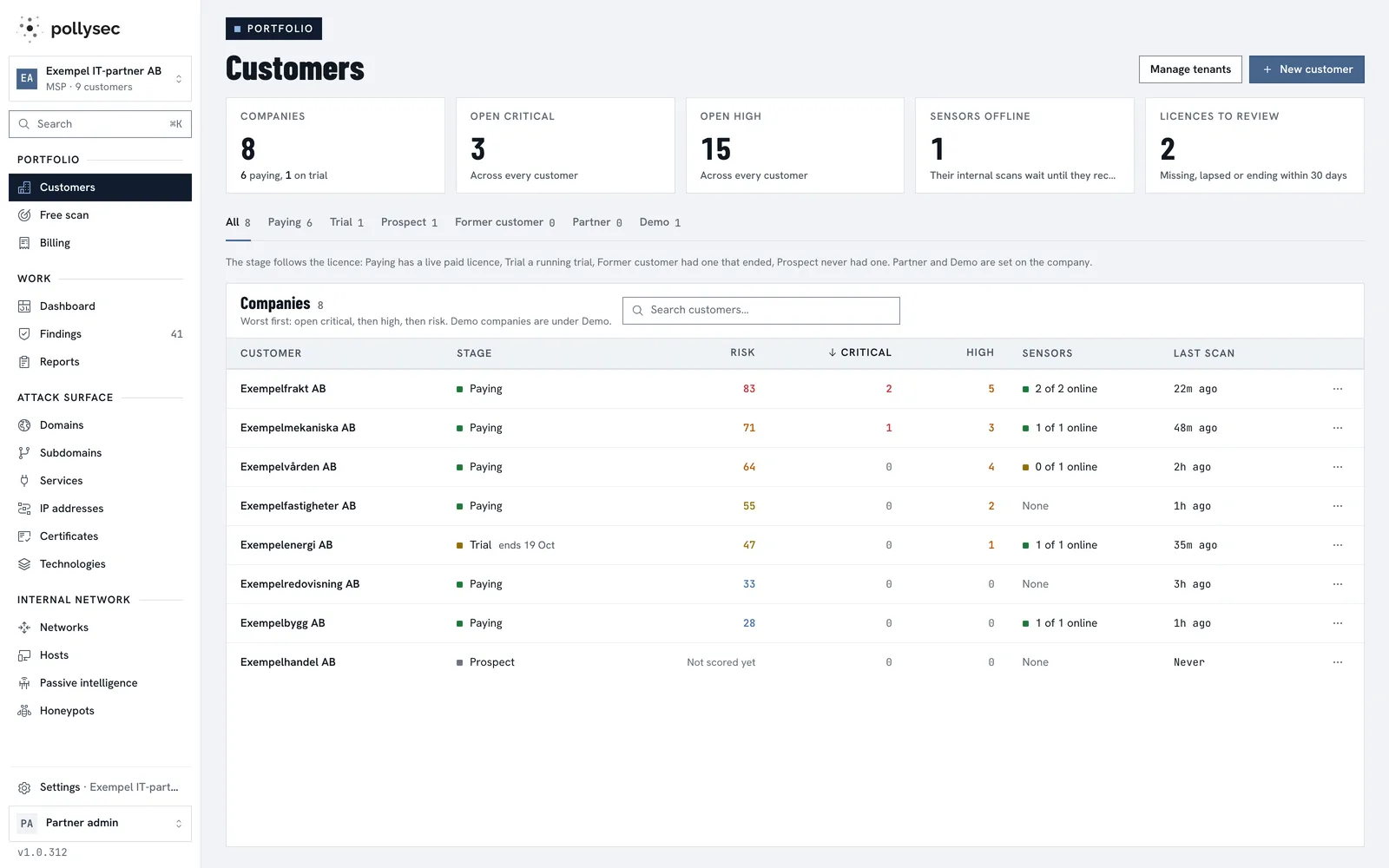This screenshot has height=868, width=1389.
Task: Open Honeypots via its icon
Action: coord(24,711)
